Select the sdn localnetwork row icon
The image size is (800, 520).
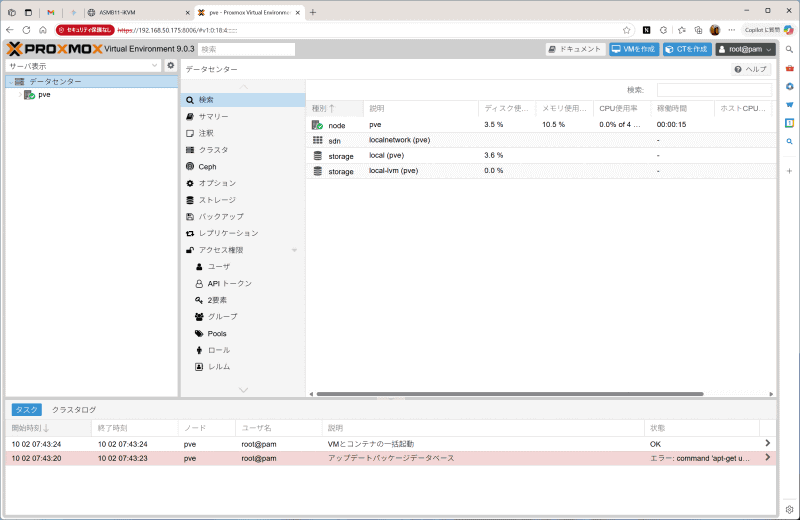(317, 140)
